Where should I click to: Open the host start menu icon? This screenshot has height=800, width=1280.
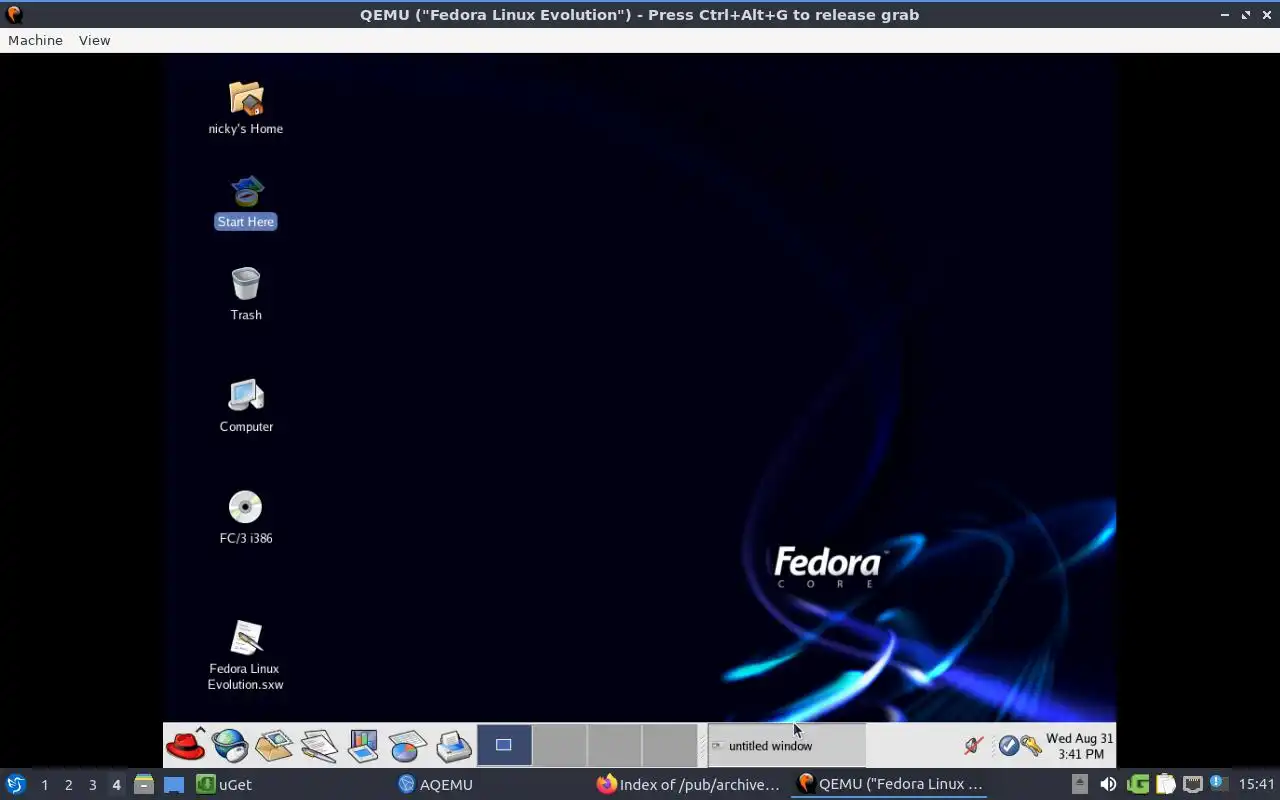coord(16,784)
